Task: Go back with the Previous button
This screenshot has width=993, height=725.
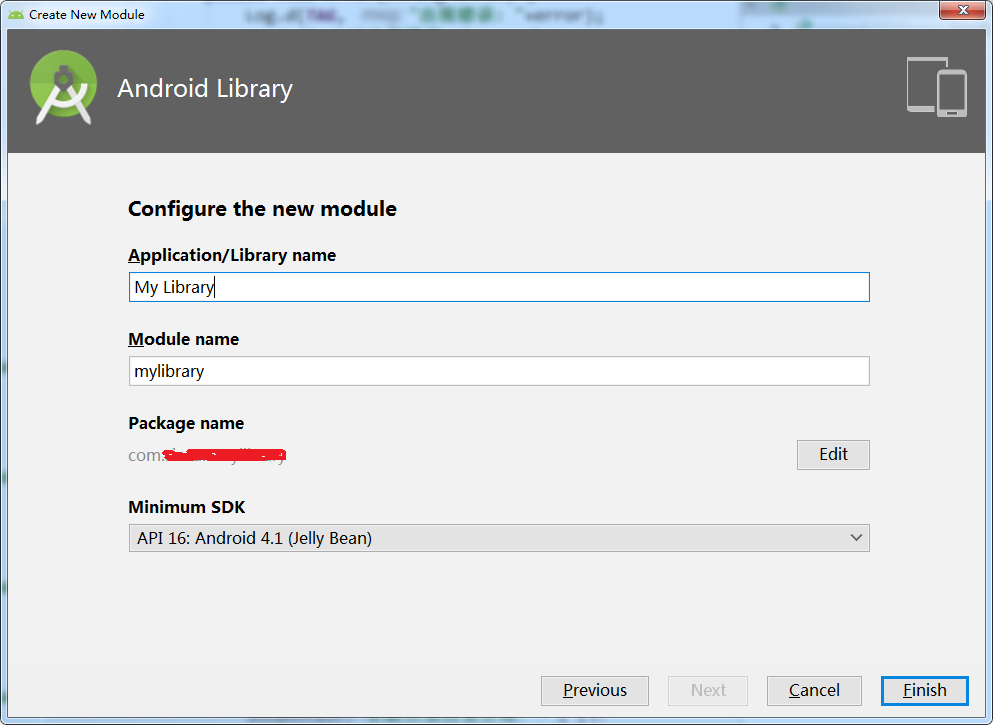Action: point(595,690)
